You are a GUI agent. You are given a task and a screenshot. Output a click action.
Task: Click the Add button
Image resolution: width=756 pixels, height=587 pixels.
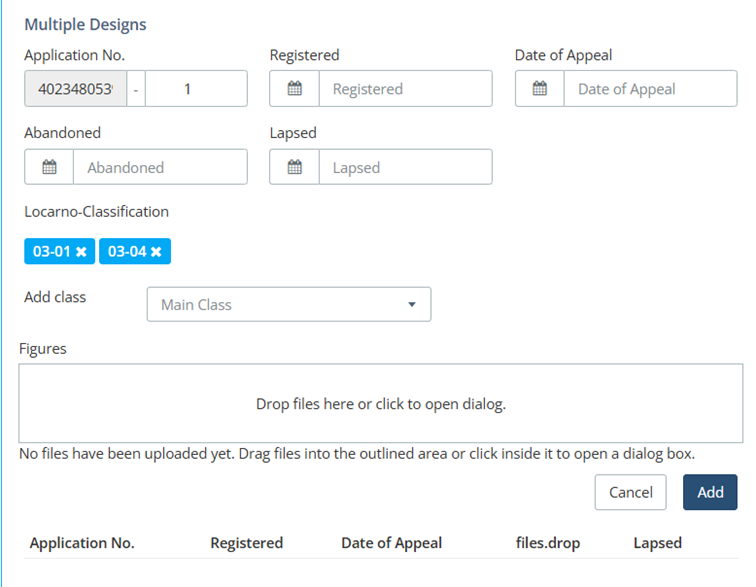click(710, 492)
